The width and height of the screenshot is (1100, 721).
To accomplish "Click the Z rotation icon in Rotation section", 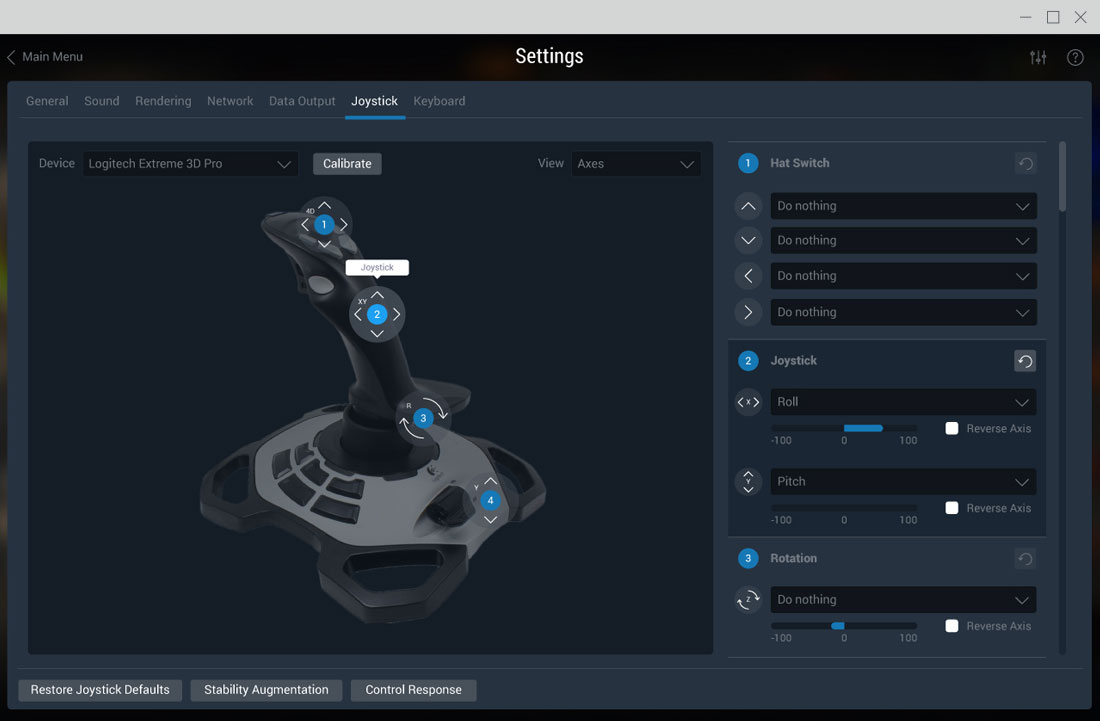I will pos(749,600).
